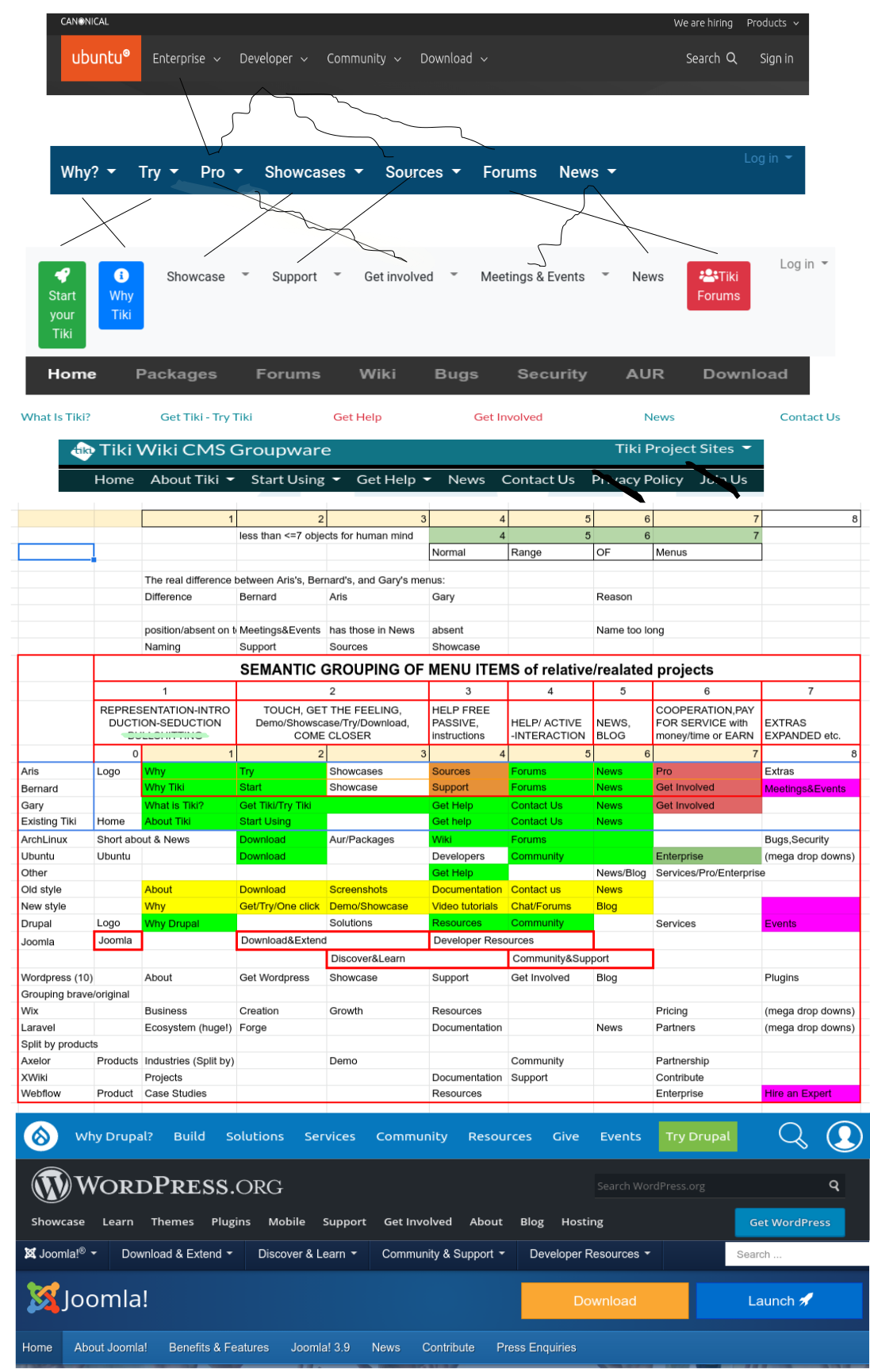Click the Contact Us teal link
Image resolution: width=870 pixels, height=1372 pixels.
click(x=810, y=417)
